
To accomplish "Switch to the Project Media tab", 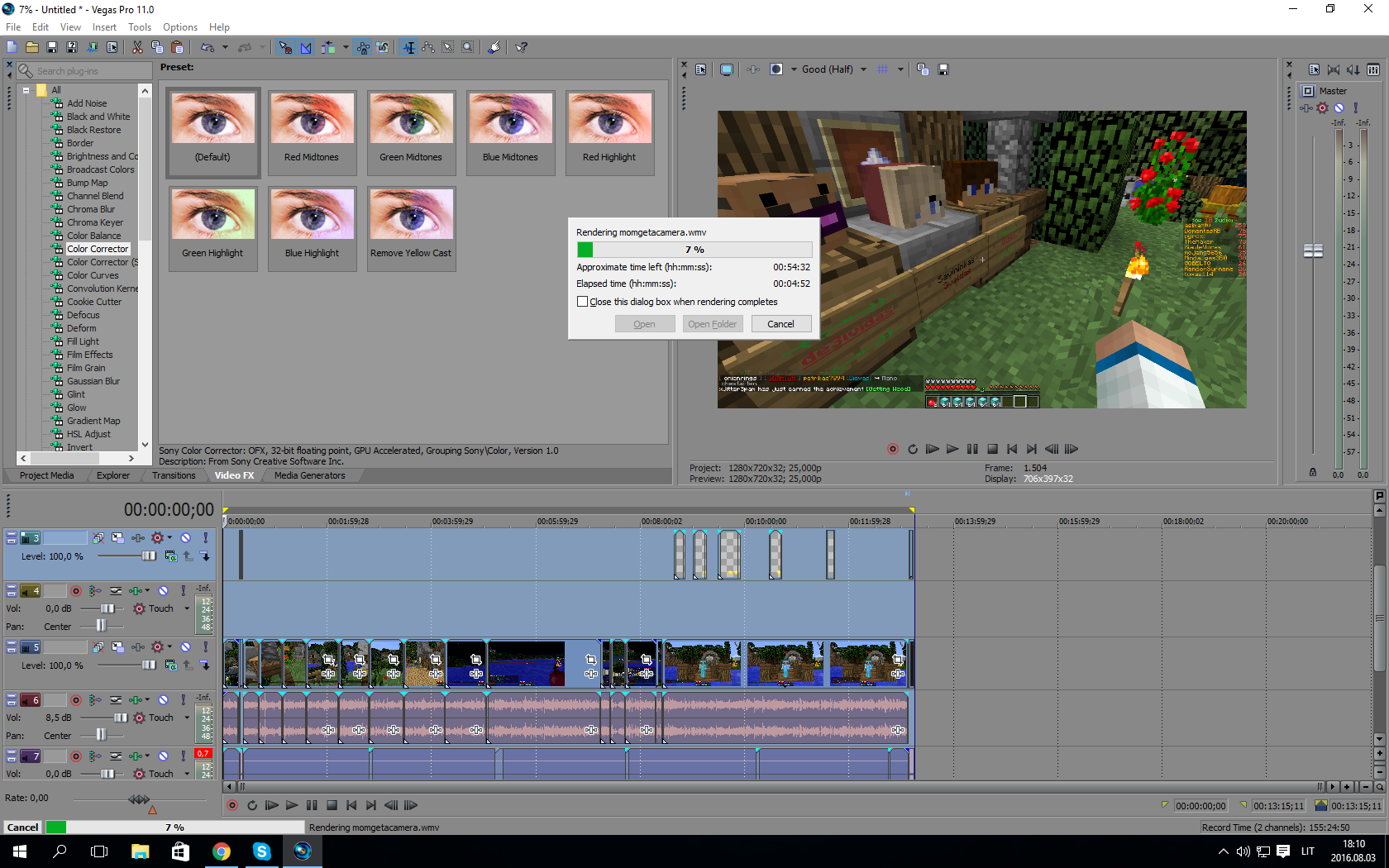I will click(x=46, y=475).
